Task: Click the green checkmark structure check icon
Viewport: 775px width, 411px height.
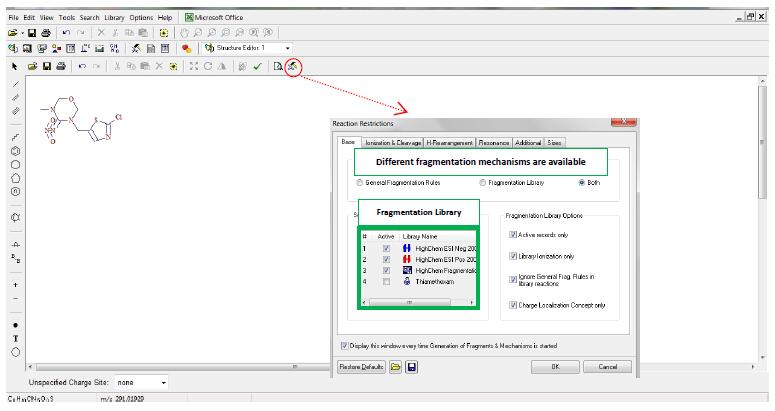Action: [x=257, y=65]
